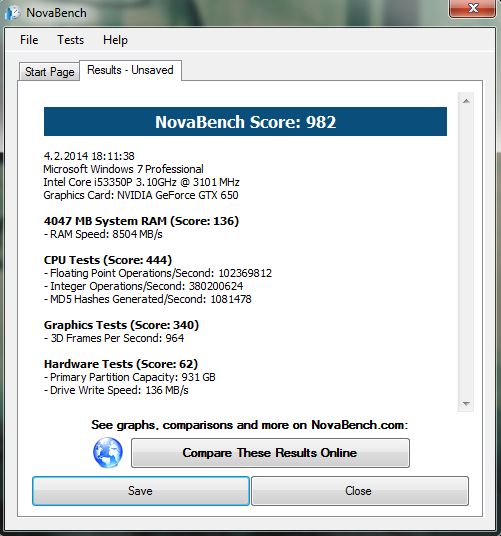Click Hardware Tests (Score: 62) heading
Viewport: 501px width, 536px height.
click(121, 364)
